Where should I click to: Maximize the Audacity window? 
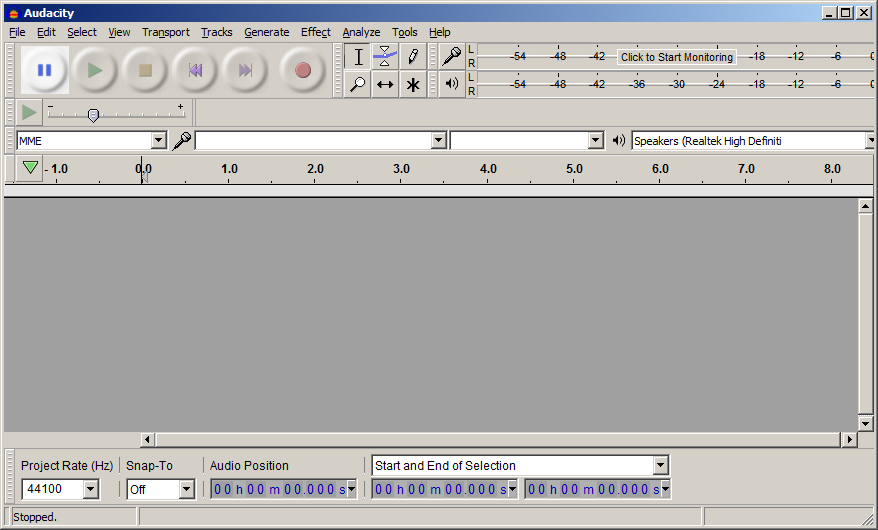(x=846, y=13)
